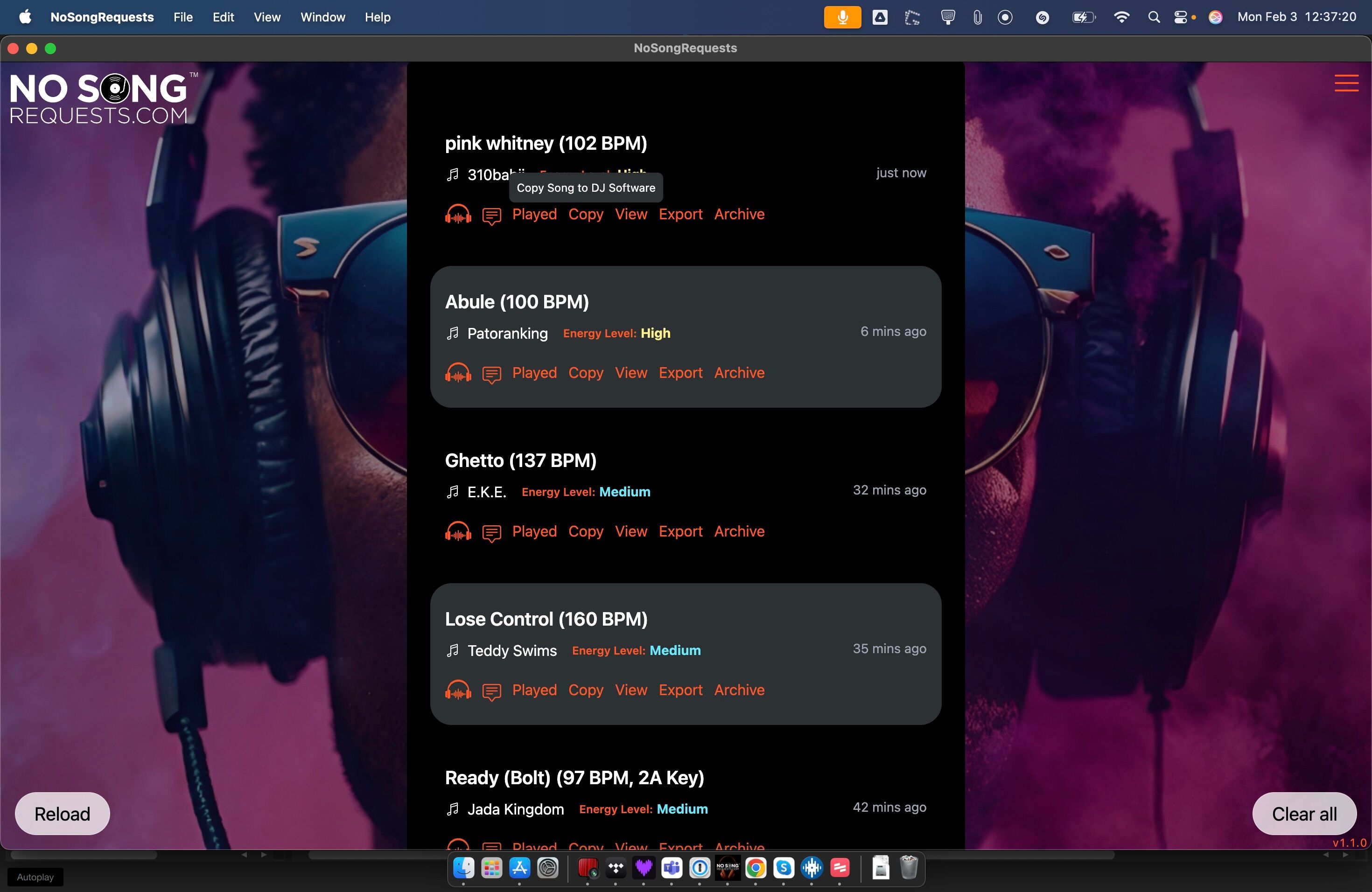
Task: Open the Window menu
Action: pos(322,17)
